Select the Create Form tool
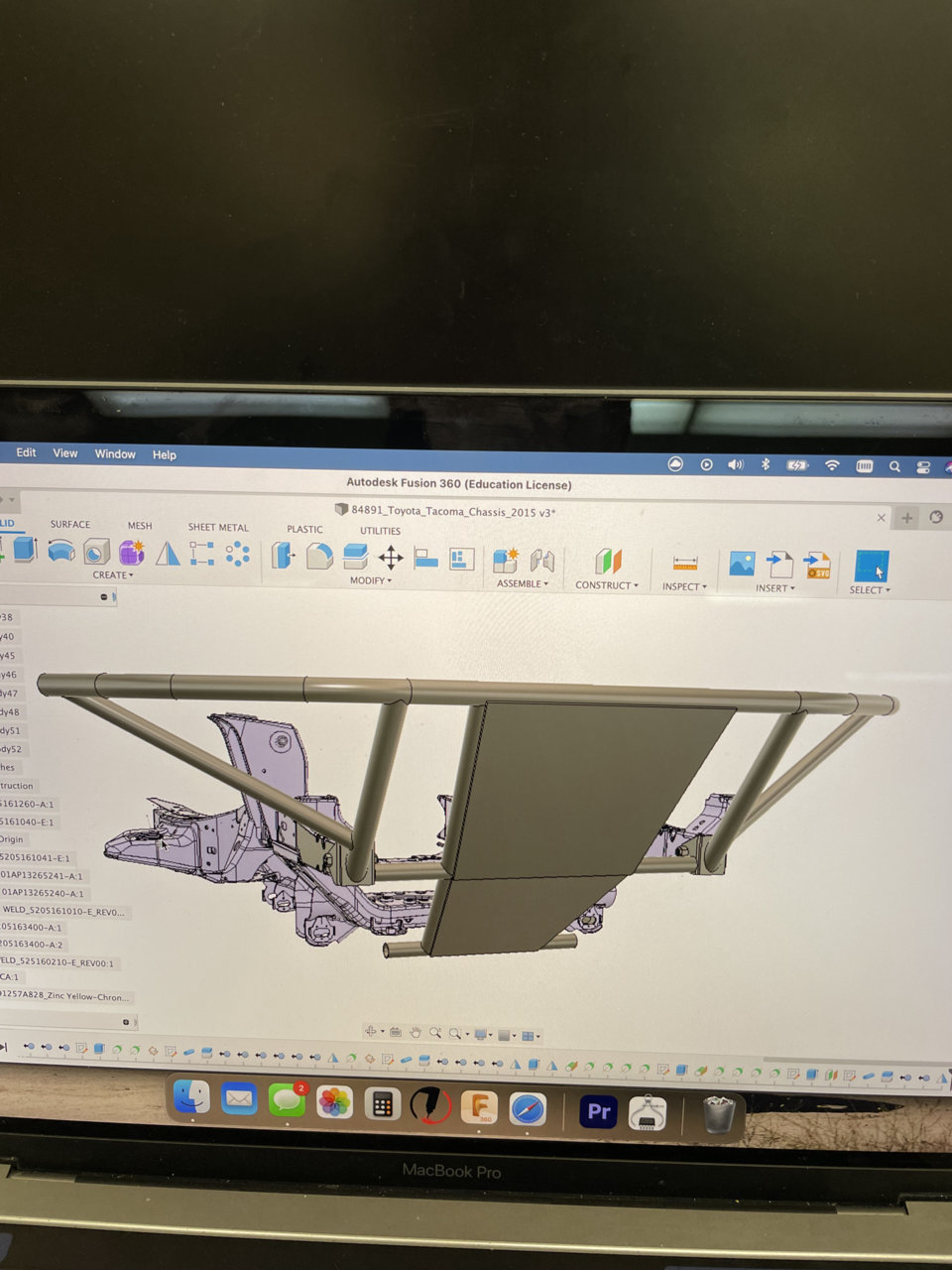 click(132, 552)
